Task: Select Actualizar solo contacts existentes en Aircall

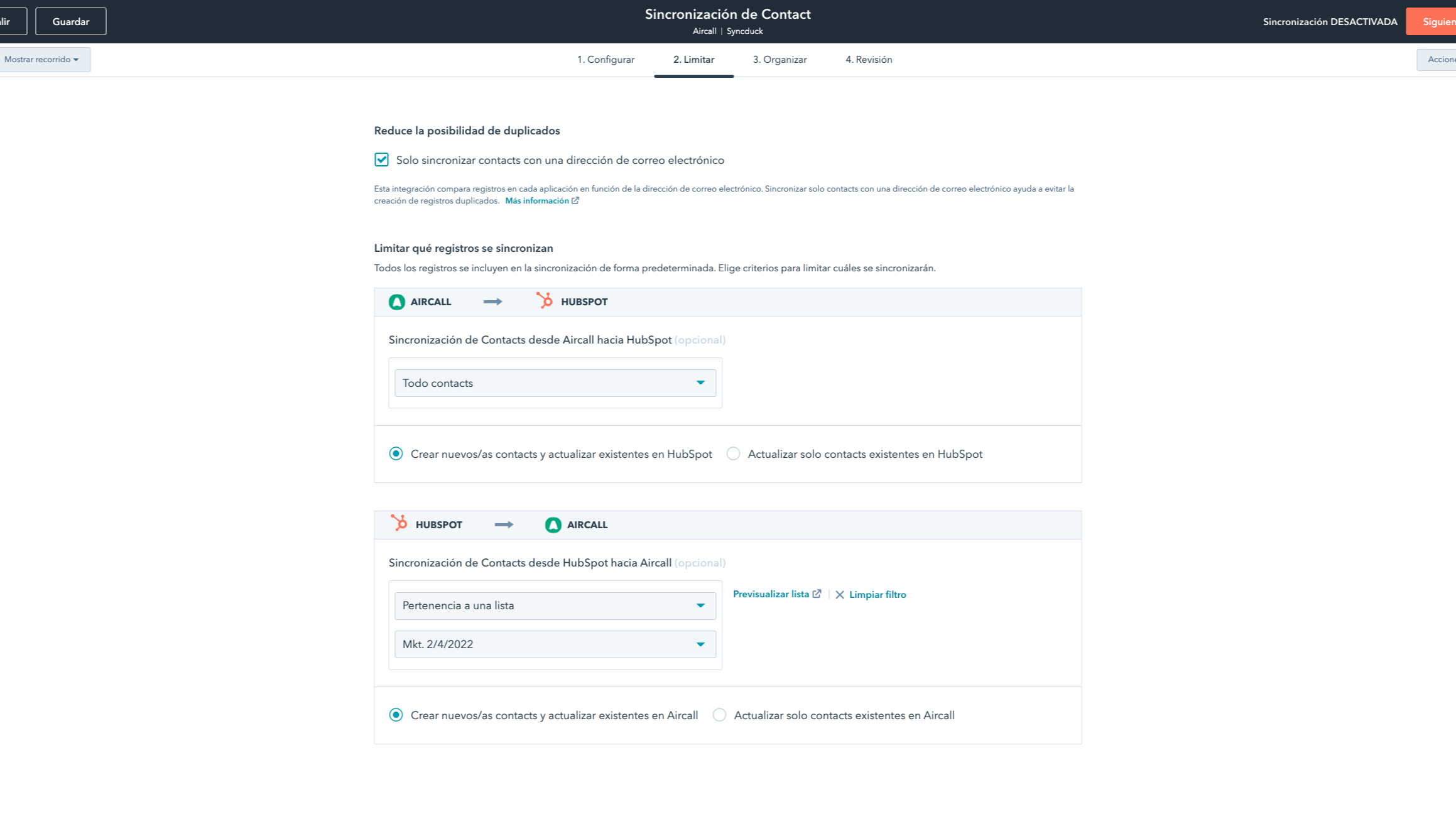Action: tap(719, 715)
